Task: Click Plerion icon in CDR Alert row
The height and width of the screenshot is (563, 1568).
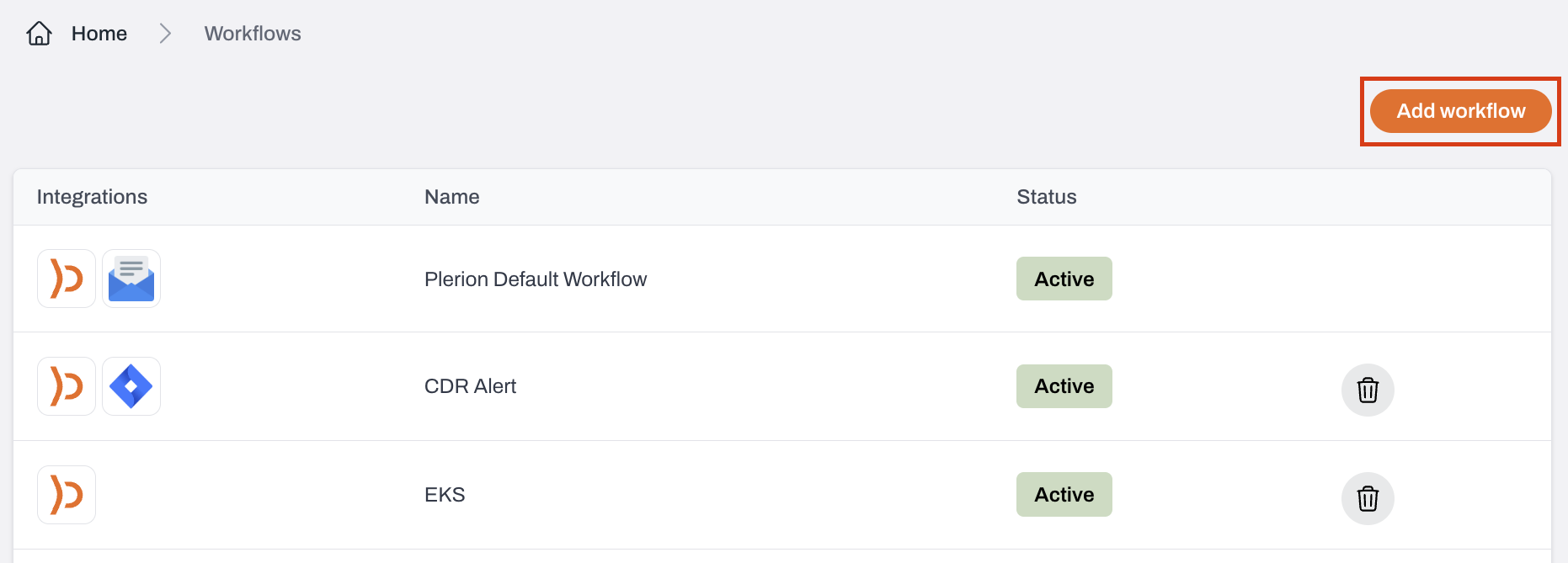Action: pos(67,386)
